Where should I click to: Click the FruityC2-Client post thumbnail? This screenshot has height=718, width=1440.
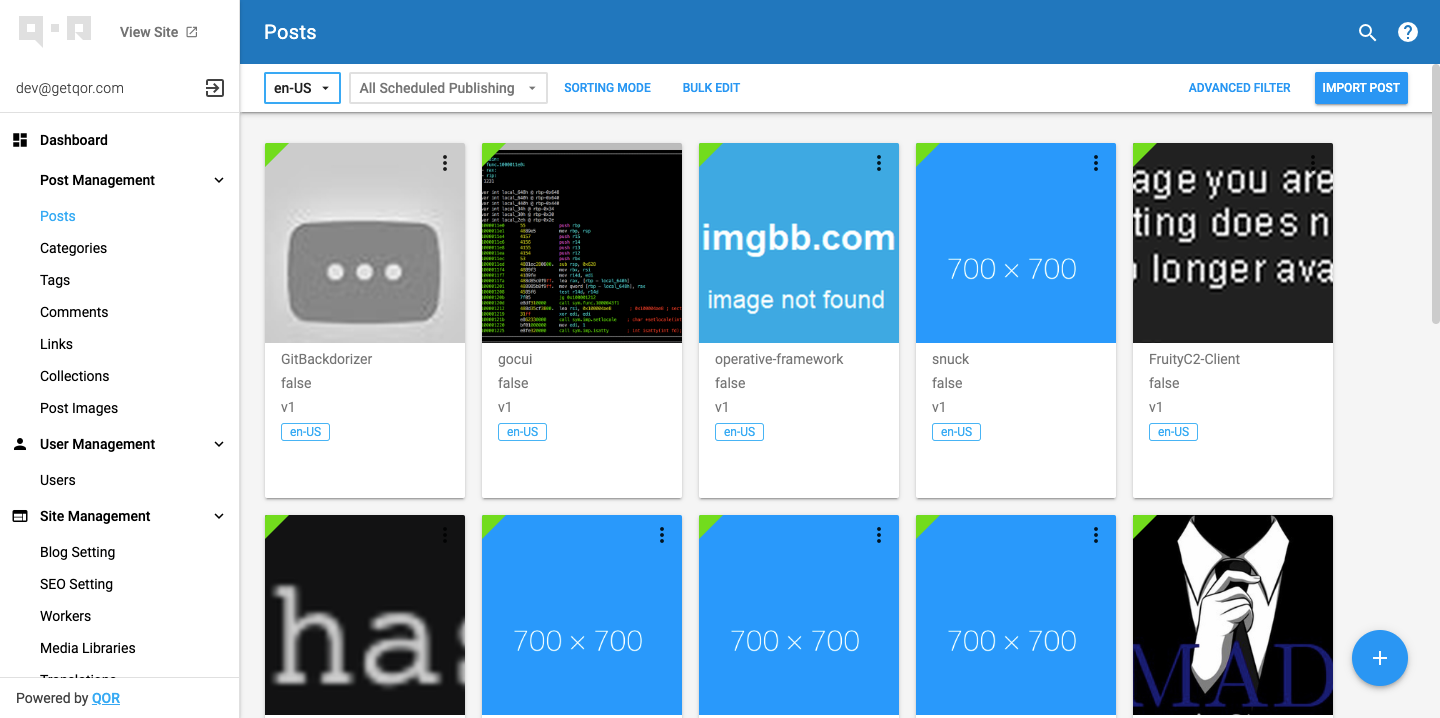(x=1233, y=243)
